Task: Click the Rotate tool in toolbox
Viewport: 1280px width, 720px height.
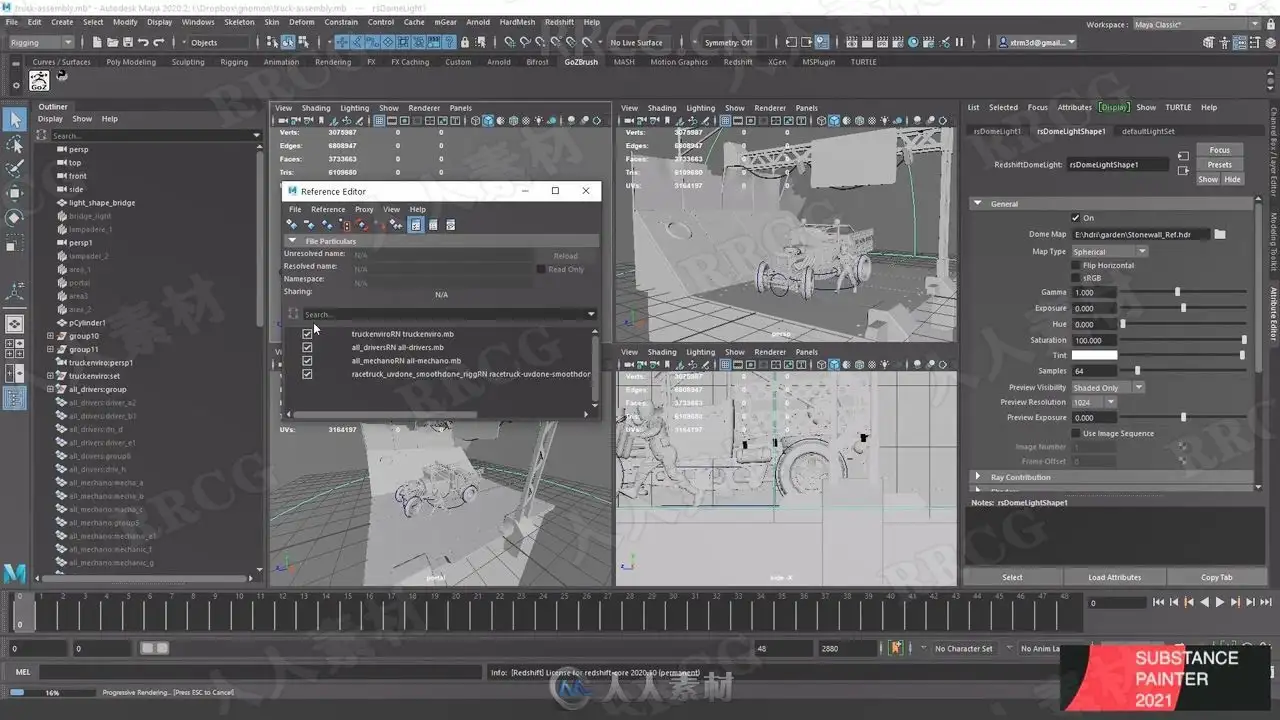Action: (x=15, y=218)
